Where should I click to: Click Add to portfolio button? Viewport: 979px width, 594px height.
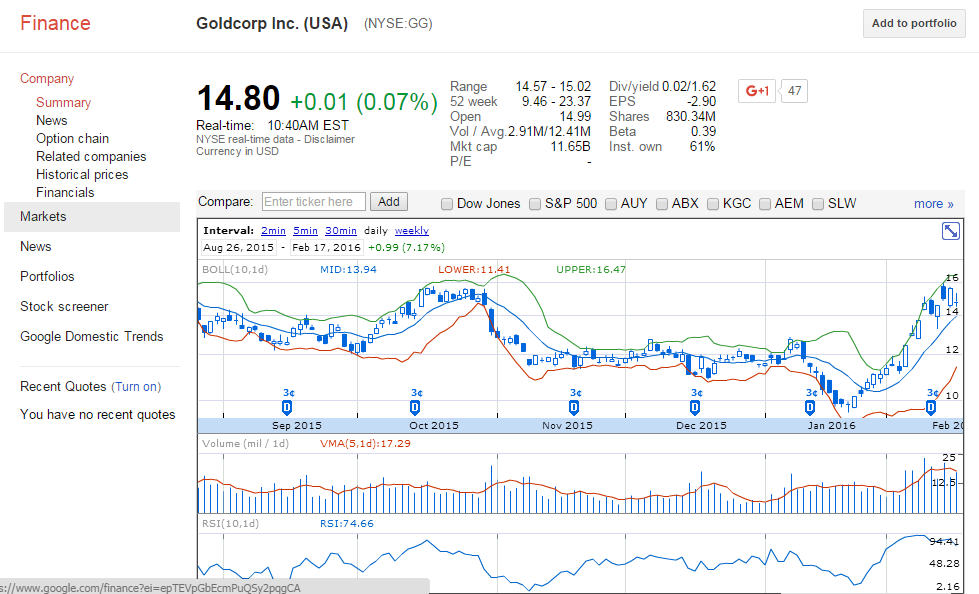(914, 24)
